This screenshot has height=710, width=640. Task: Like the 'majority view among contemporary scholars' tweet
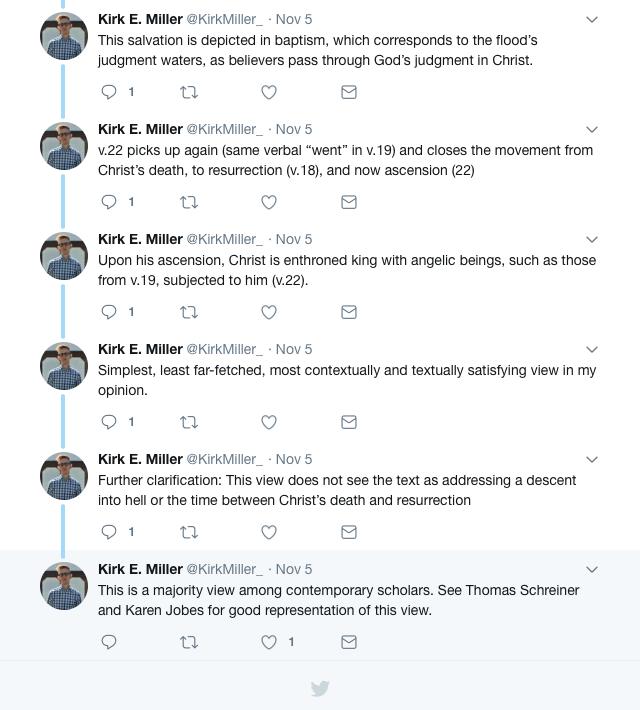269,642
